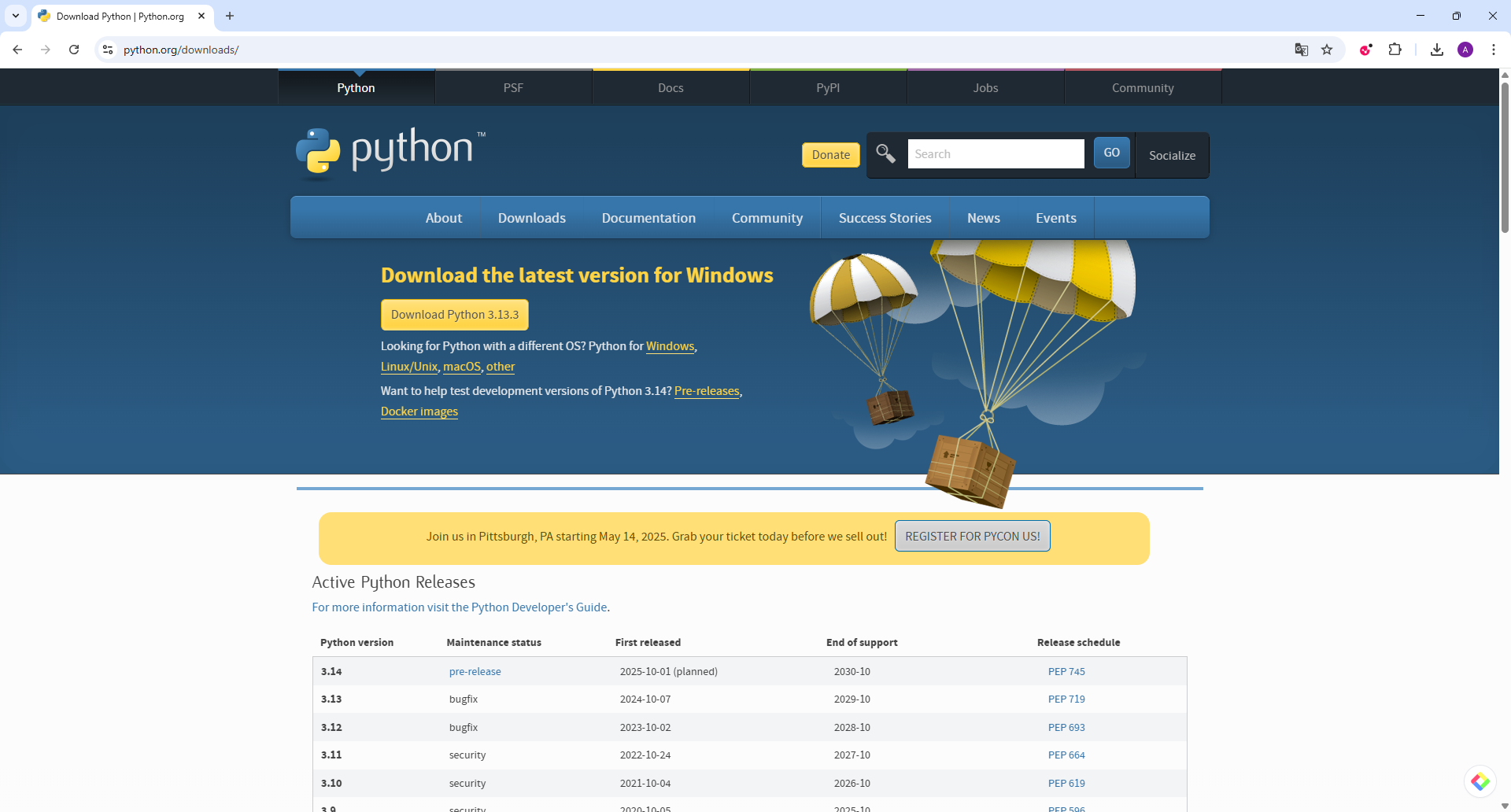Open the PEP 664 link
1511x812 pixels.
click(1066, 755)
